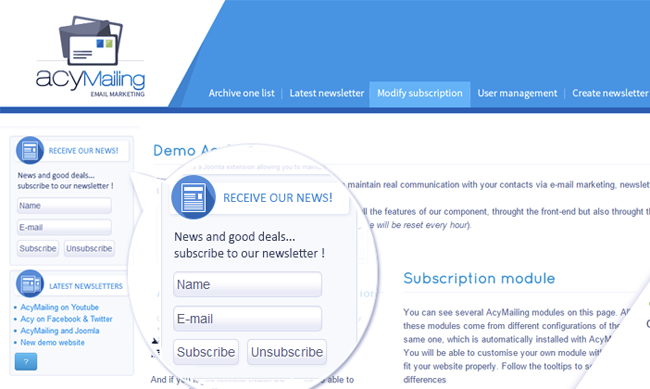The height and width of the screenshot is (389, 650).
Task: Click the Name field in the small sidebar
Action: pos(64,206)
